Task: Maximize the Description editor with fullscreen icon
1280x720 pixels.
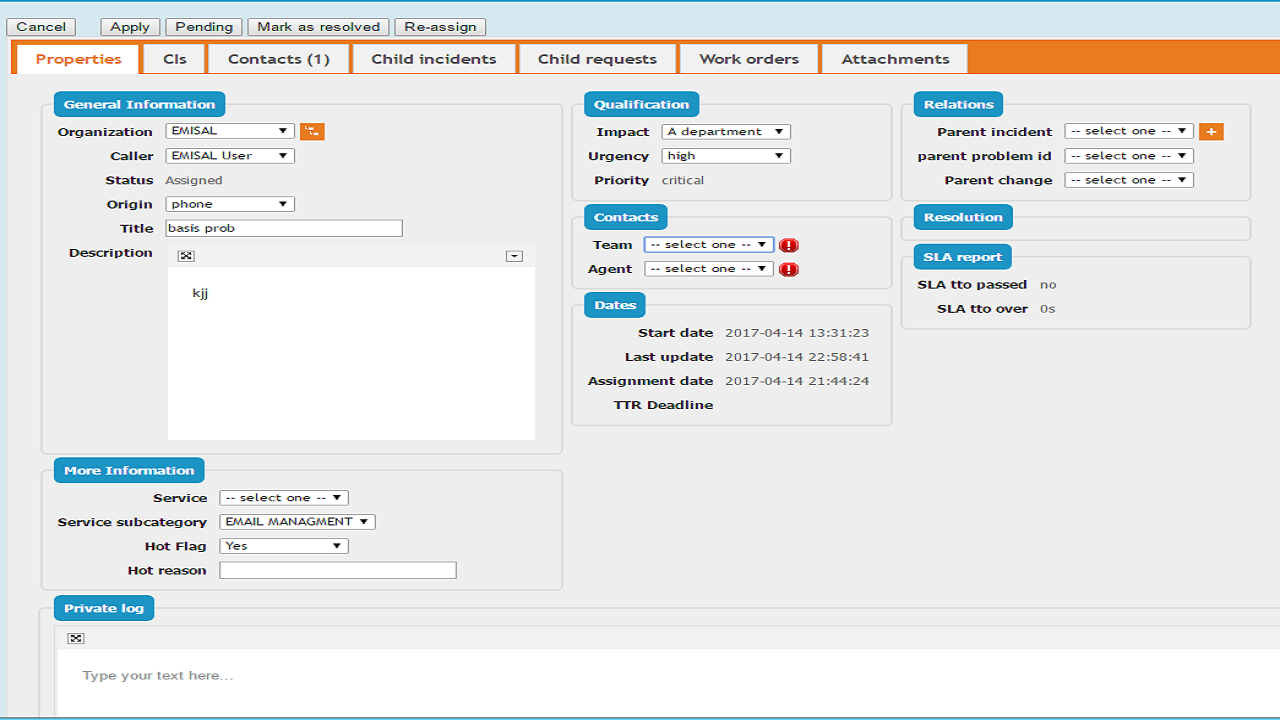Action: point(186,256)
